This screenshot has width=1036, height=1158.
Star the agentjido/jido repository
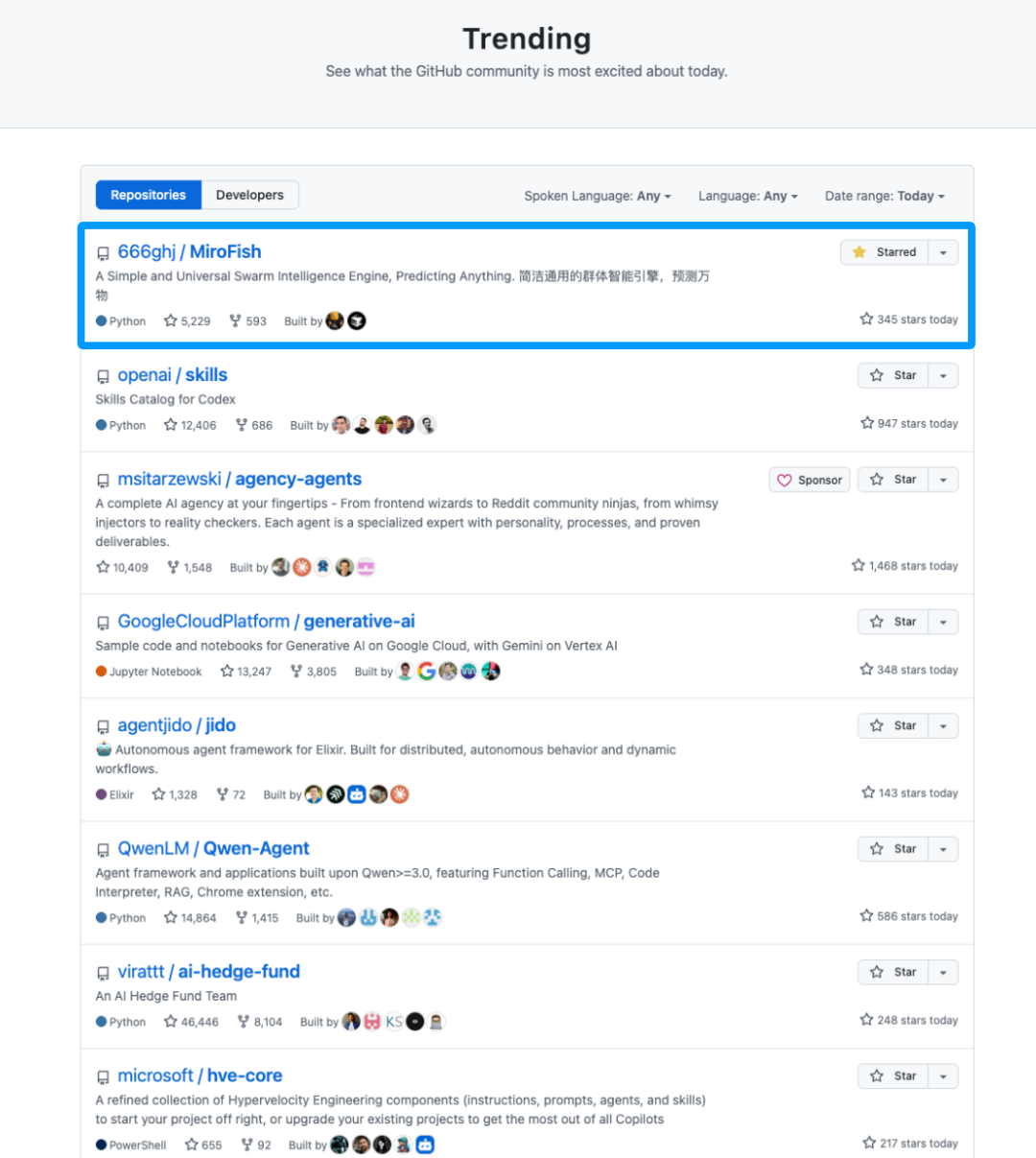click(x=893, y=726)
